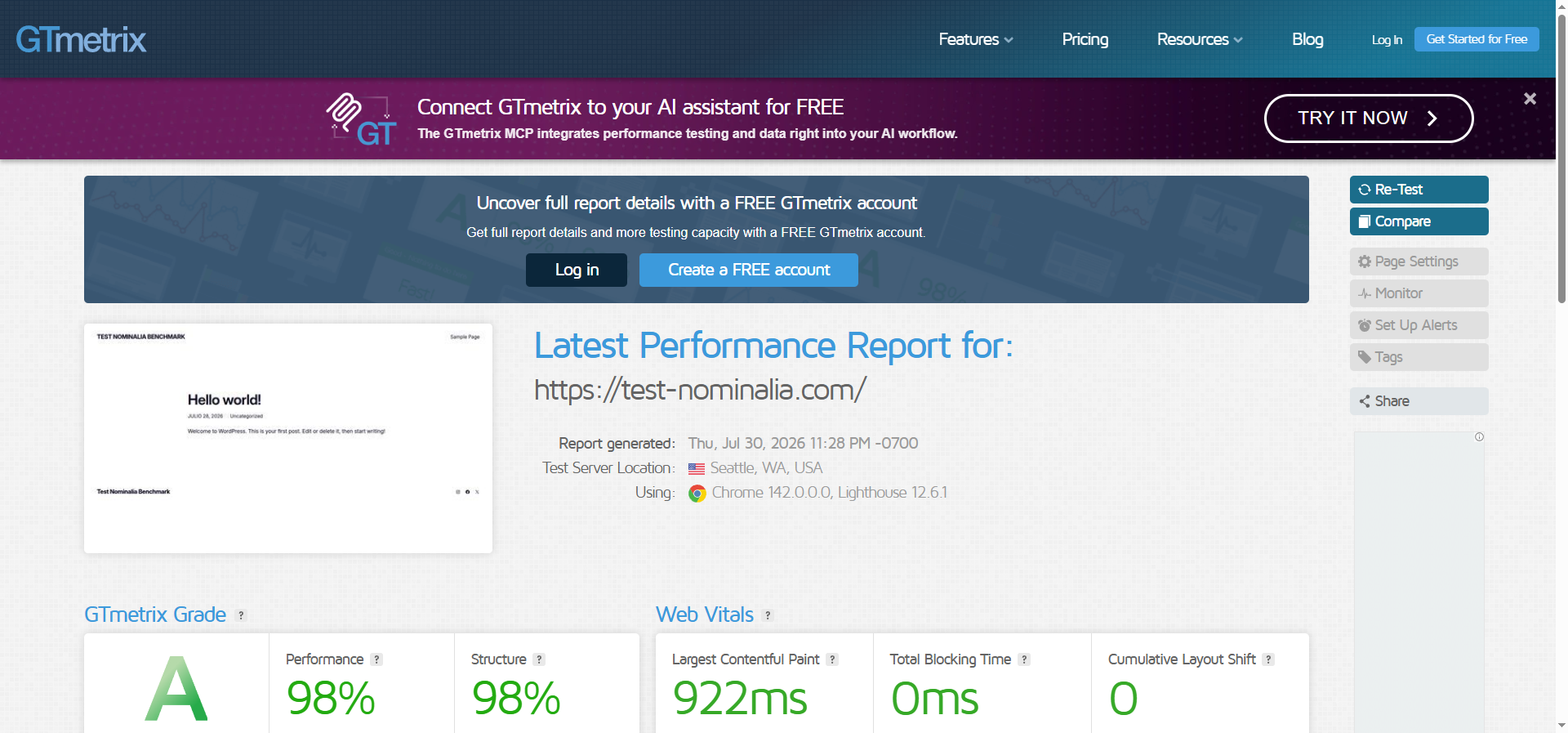Click the GTmetrix Grade heading

155,615
